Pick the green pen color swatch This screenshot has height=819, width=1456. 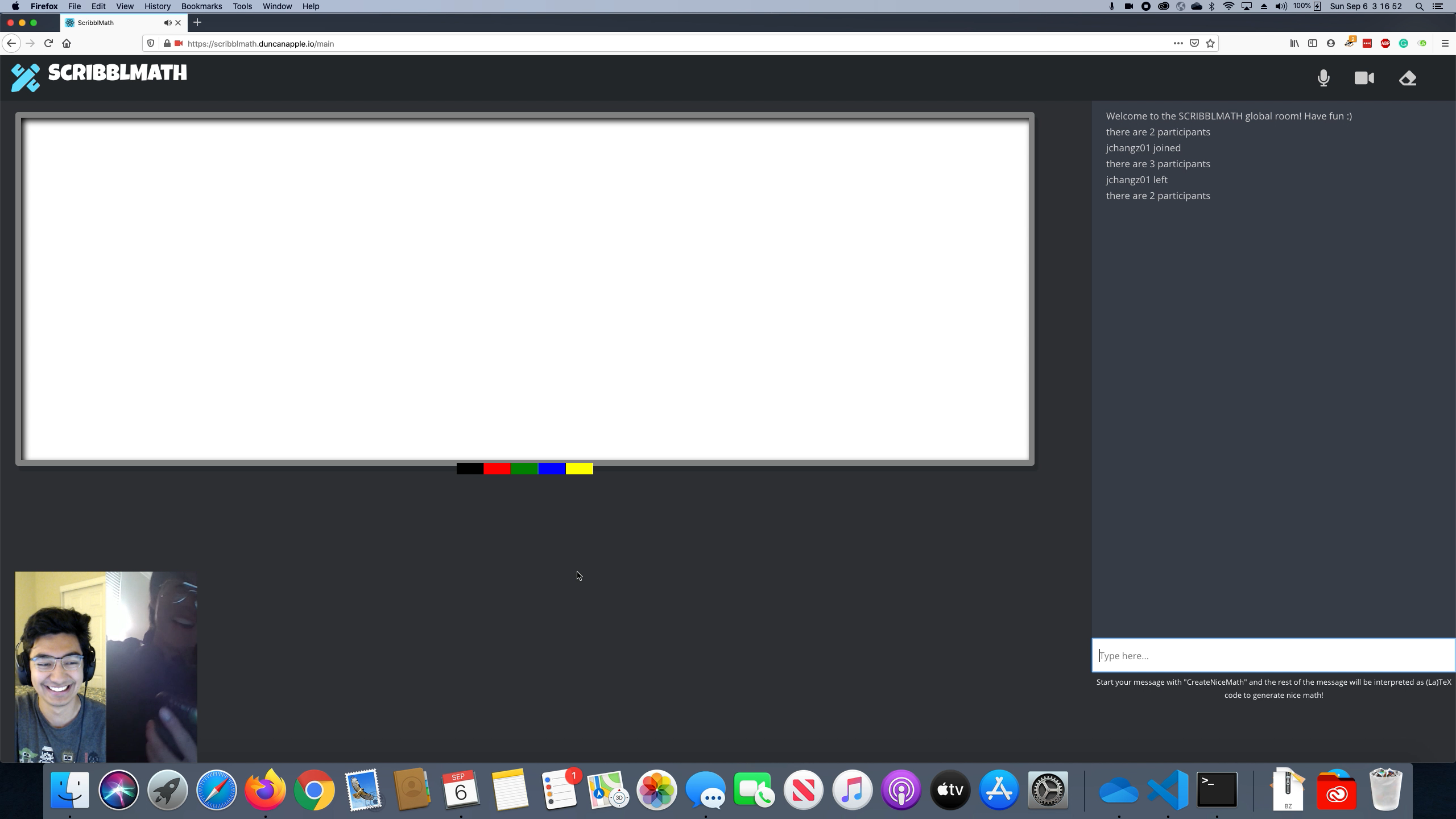click(524, 469)
